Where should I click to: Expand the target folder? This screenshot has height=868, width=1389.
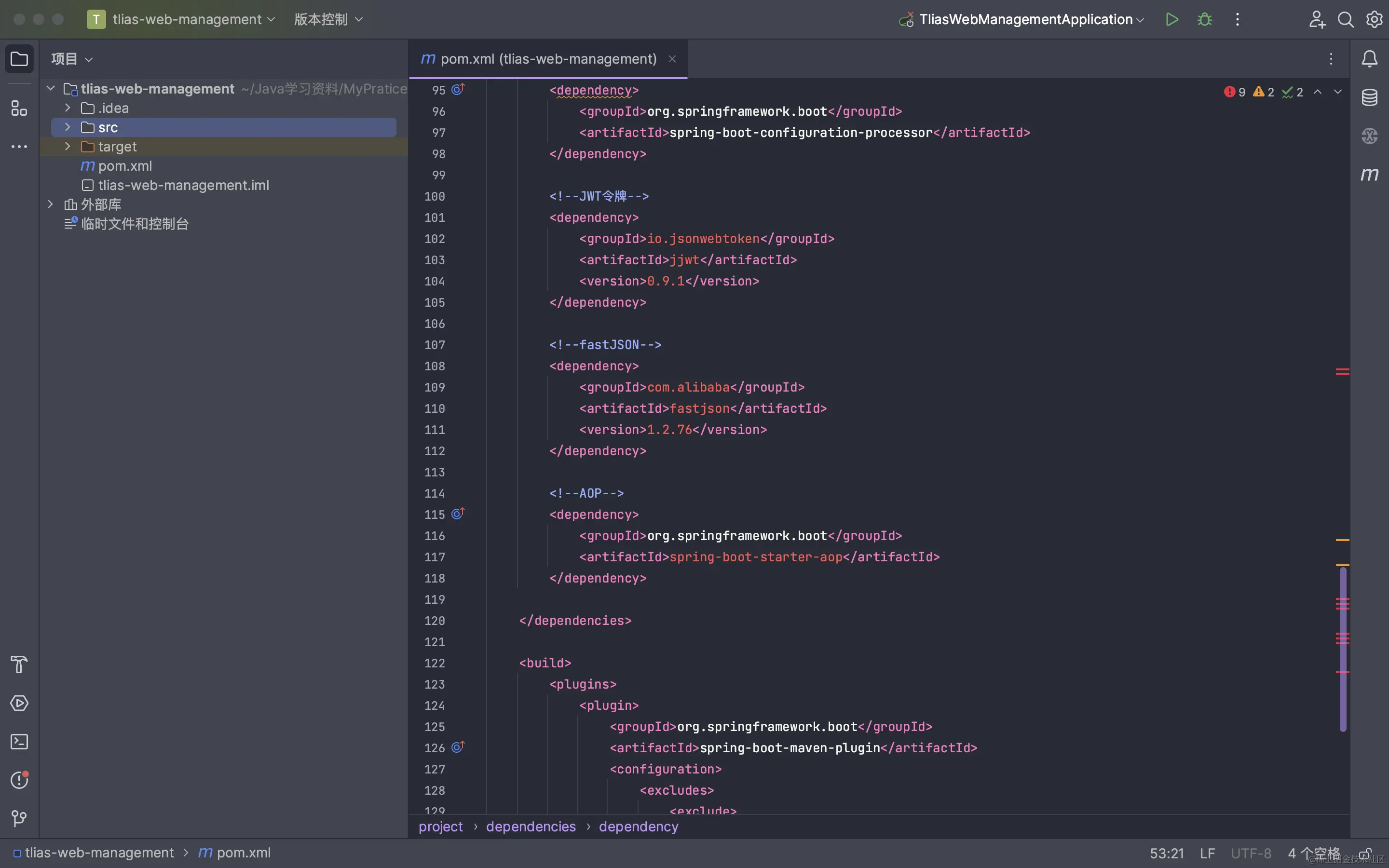pyautogui.click(x=68, y=147)
